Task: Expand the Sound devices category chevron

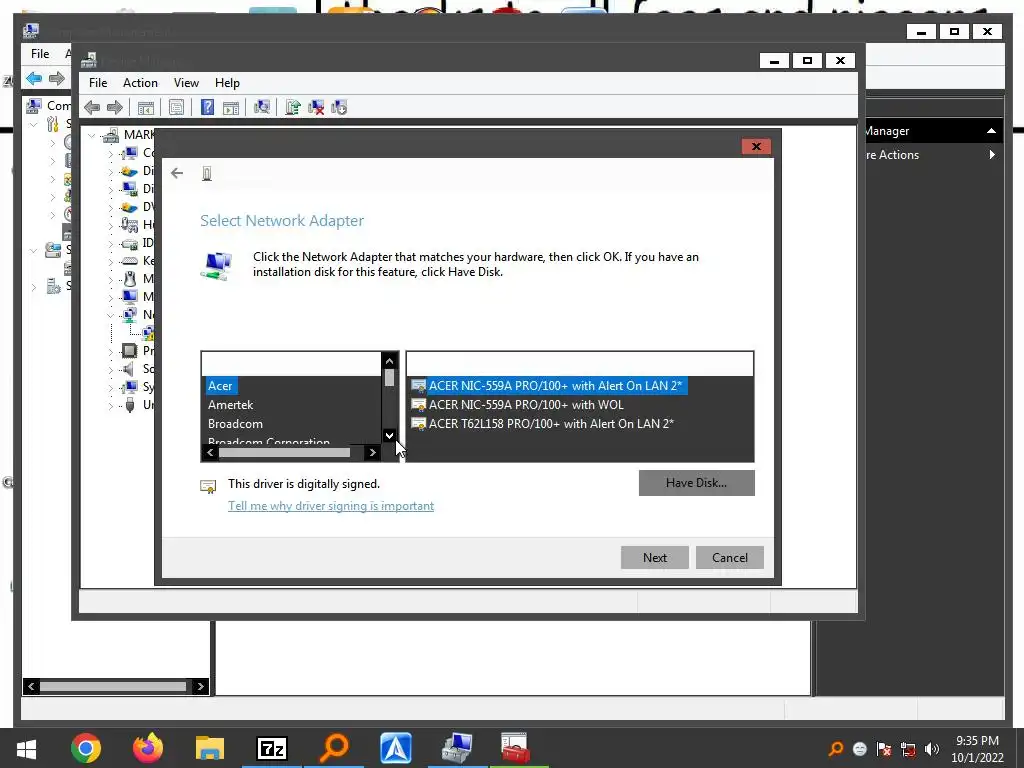Action: click(x=110, y=370)
